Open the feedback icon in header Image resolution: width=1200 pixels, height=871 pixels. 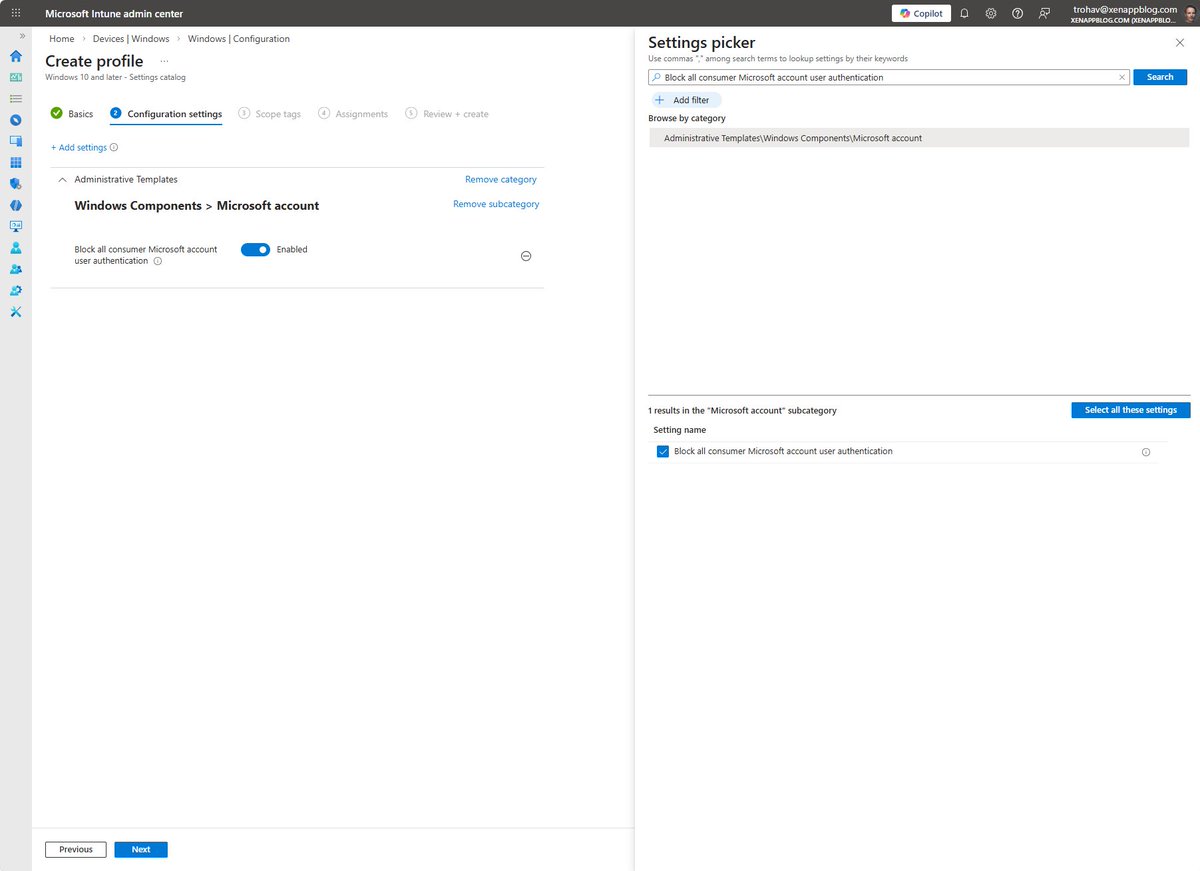[x=1044, y=13]
